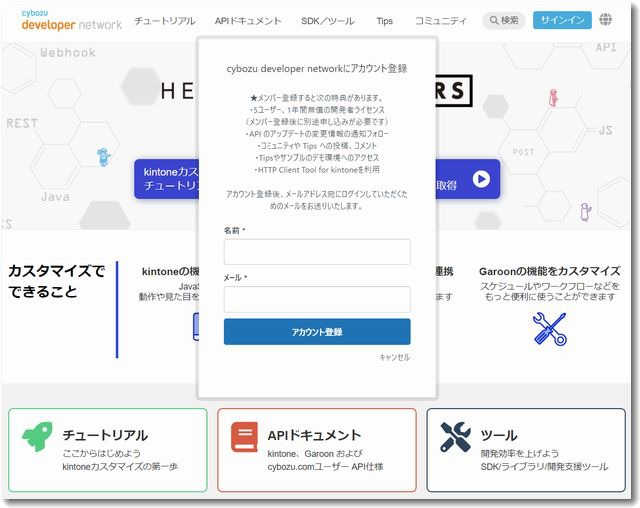
Task: Open the SDK／ツール header menu
Action: [x=328, y=21]
